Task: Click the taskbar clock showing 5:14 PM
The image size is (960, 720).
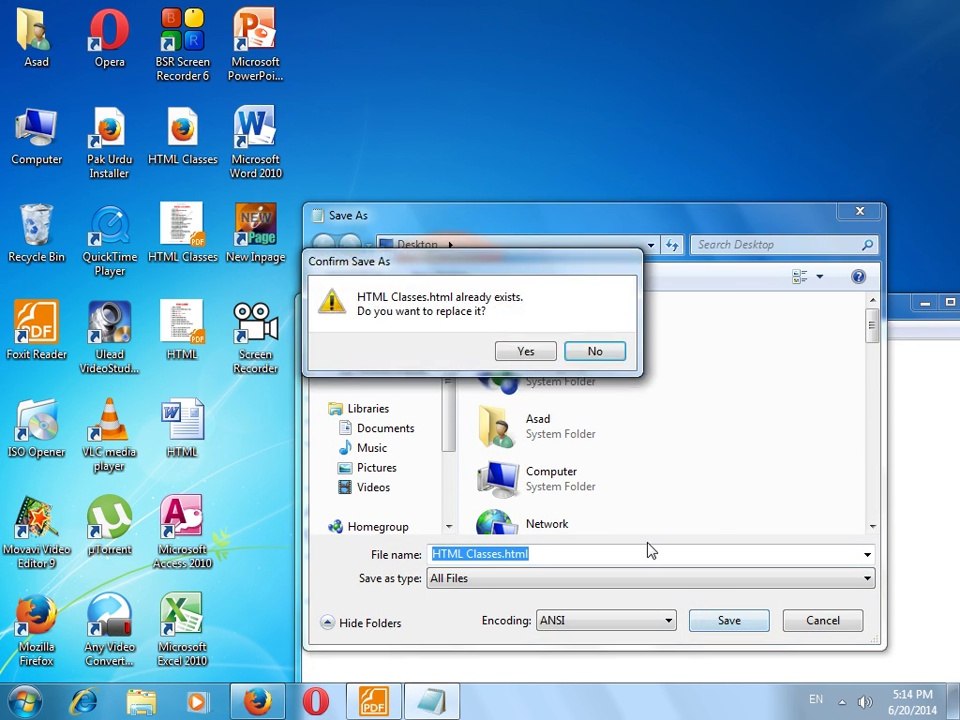Action: (x=912, y=702)
